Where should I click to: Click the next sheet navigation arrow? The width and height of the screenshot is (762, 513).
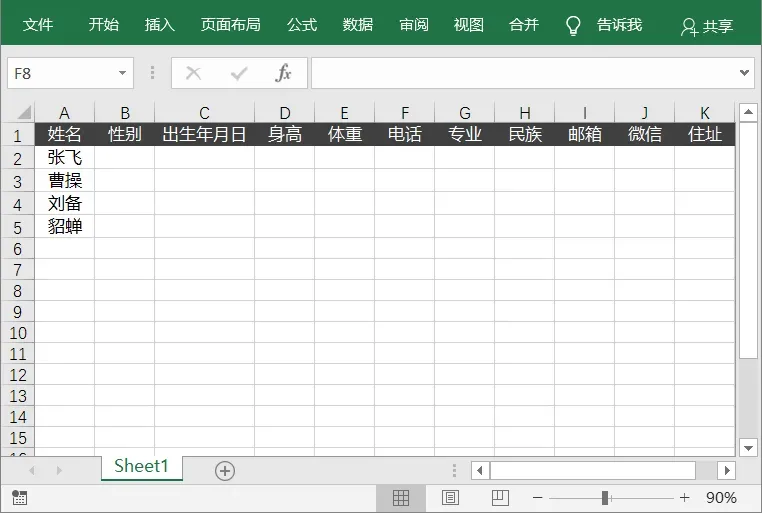[x=59, y=470]
